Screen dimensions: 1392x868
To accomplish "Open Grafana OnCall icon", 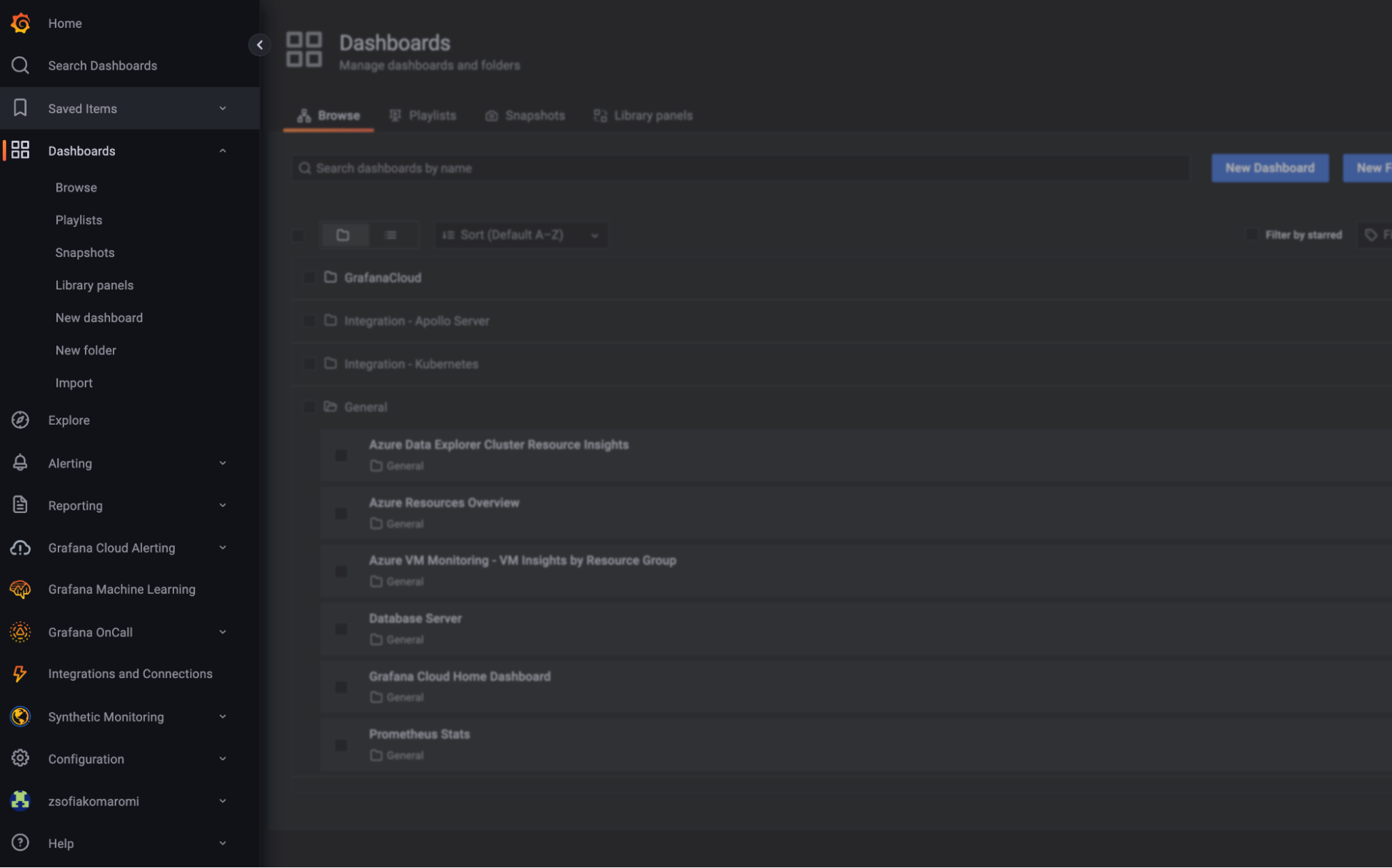I will click(x=20, y=632).
